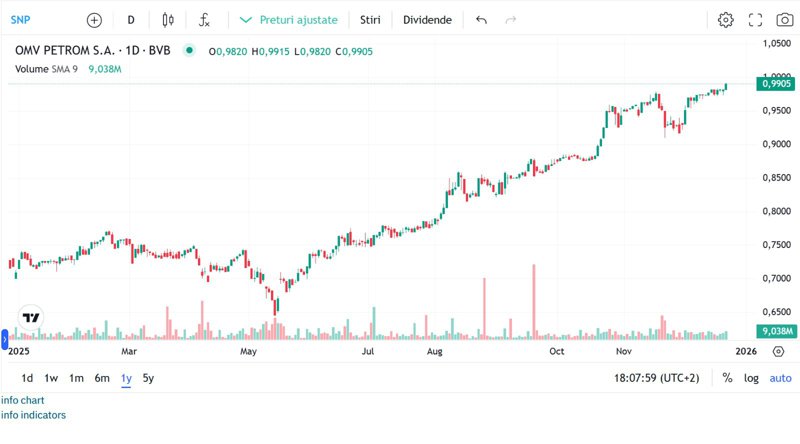The width and height of the screenshot is (800, 444).
Task: Enter fullscreen chart mode
Action: 755,20
